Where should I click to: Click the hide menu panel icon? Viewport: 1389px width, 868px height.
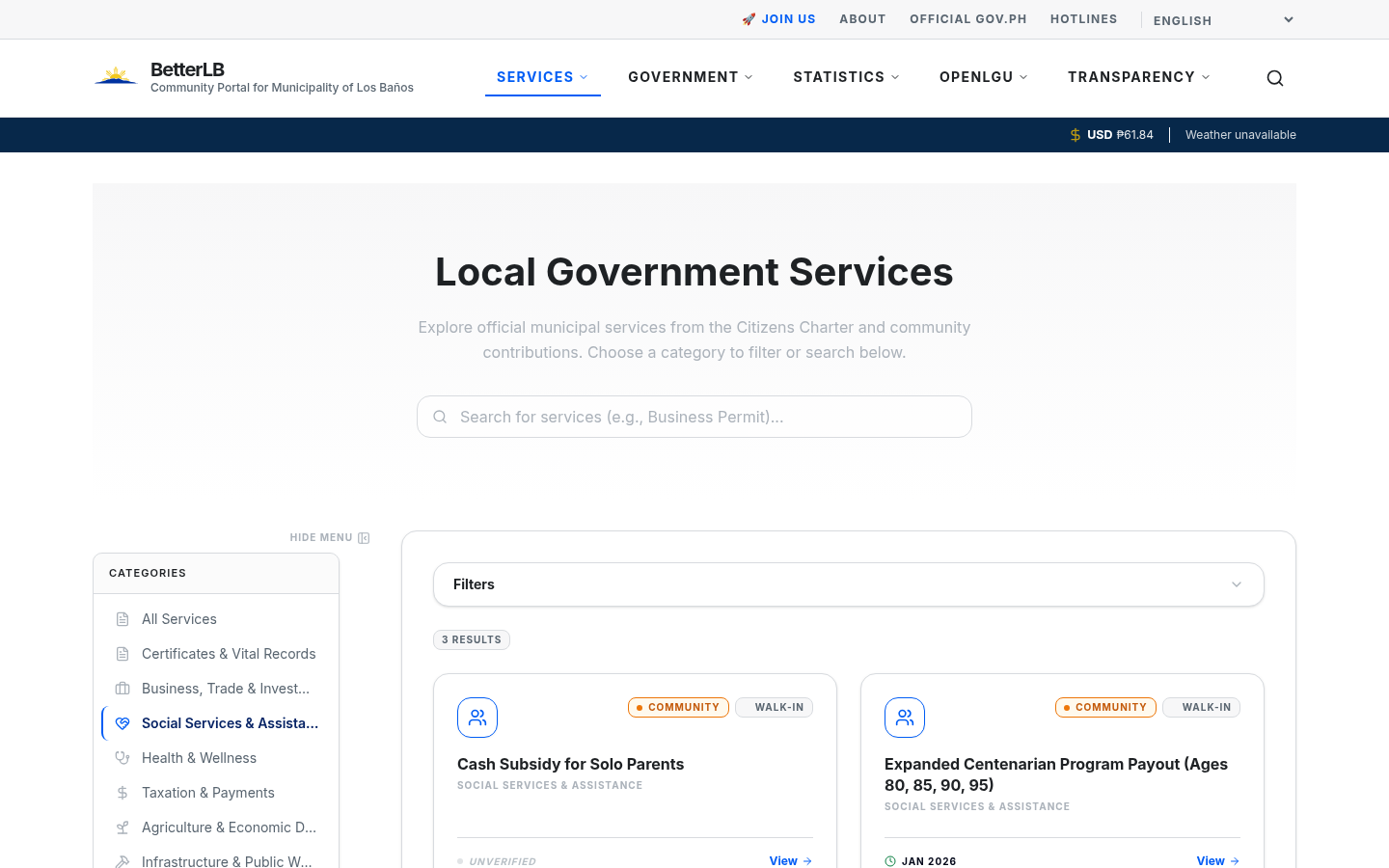[x=364, y=538]
